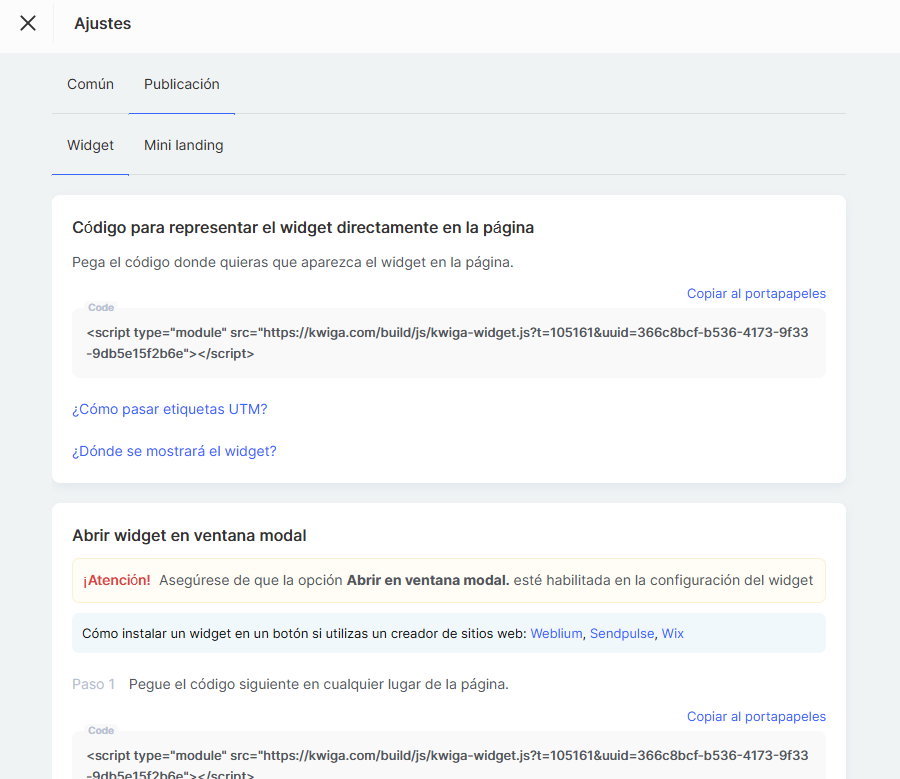Follow the Sendpulse installation link
The image size is (900, 779).
(621, 633)
